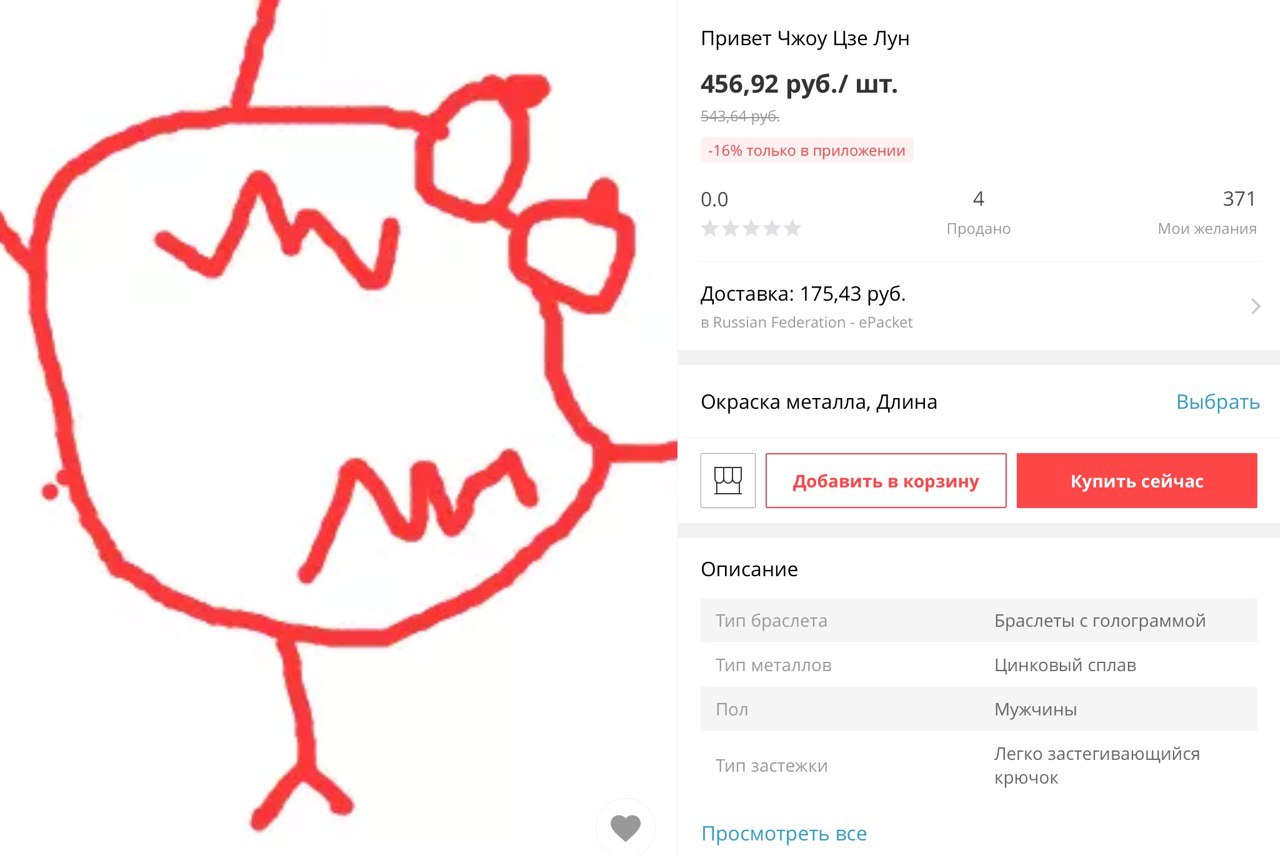Open "Просмотреть все" link
The height and width of the screenshot is (855, 1280).
784,833
